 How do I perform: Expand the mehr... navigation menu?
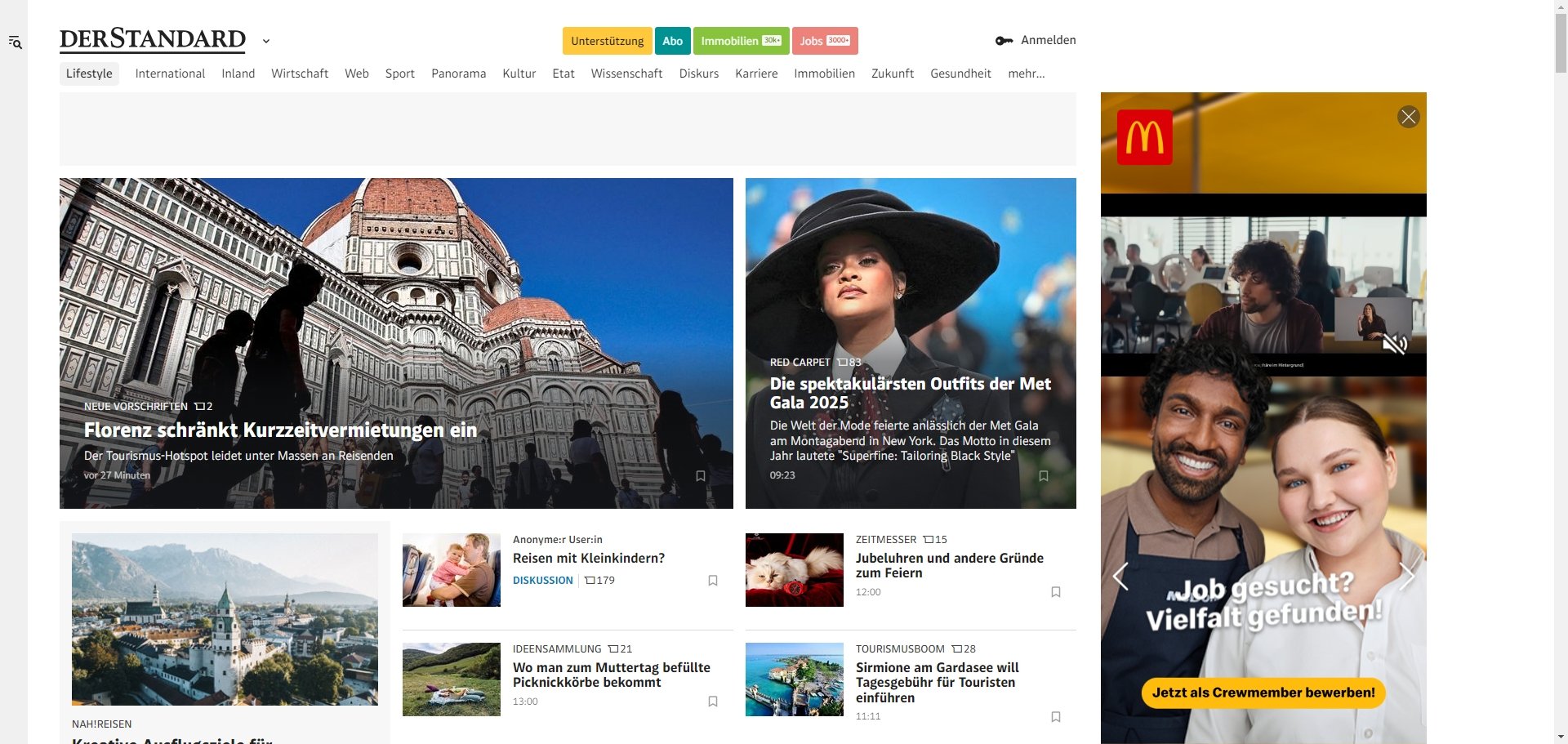(1026, 74)
